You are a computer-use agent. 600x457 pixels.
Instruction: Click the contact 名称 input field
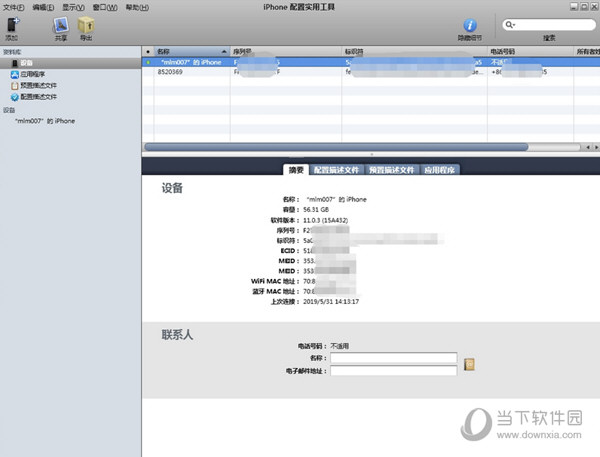(393, 358)
